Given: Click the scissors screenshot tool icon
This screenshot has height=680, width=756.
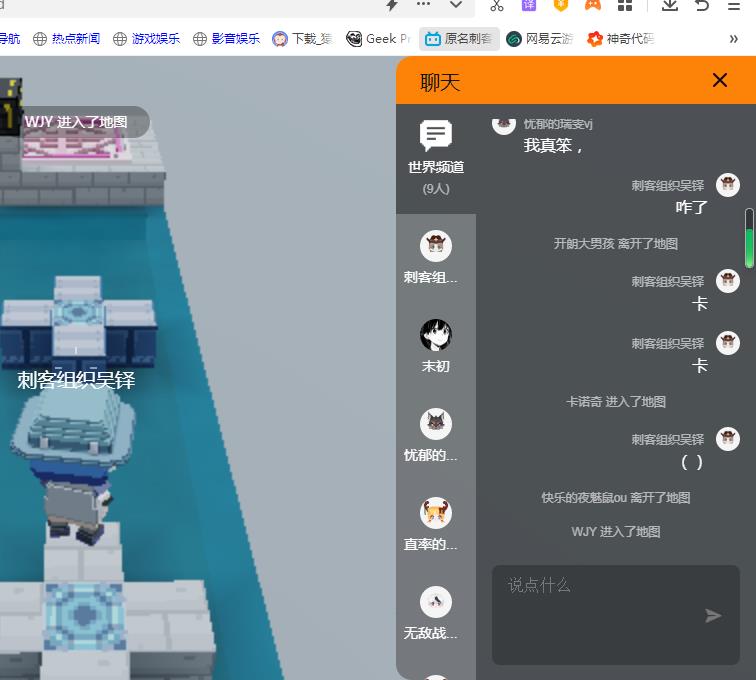Looking at the screenshot, I should coord(497,5).
